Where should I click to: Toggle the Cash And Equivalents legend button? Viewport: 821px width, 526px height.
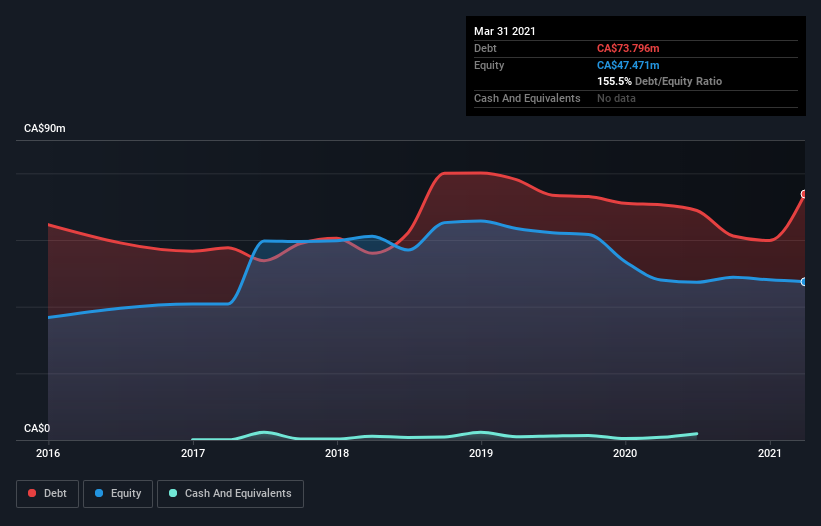click(230, 494)
